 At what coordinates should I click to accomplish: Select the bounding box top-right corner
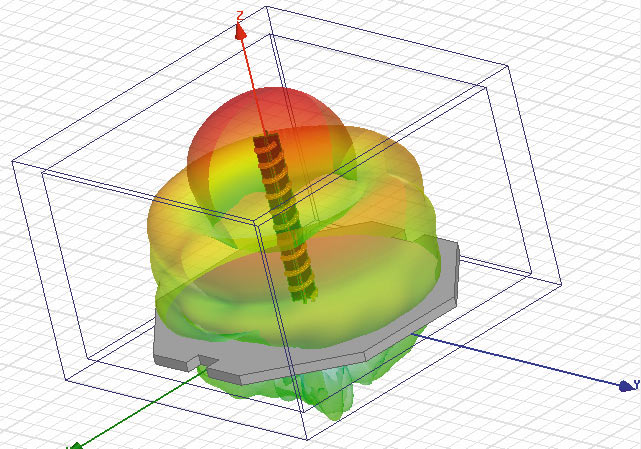509,67
